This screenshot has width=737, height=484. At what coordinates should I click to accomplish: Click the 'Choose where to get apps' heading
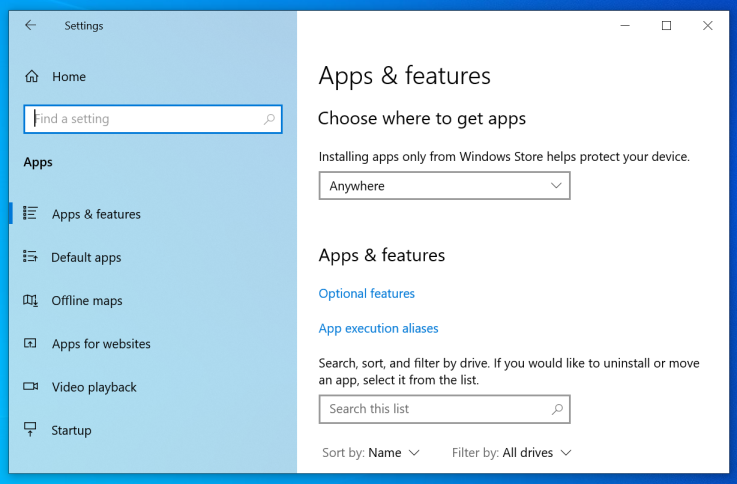coord(422,118)
